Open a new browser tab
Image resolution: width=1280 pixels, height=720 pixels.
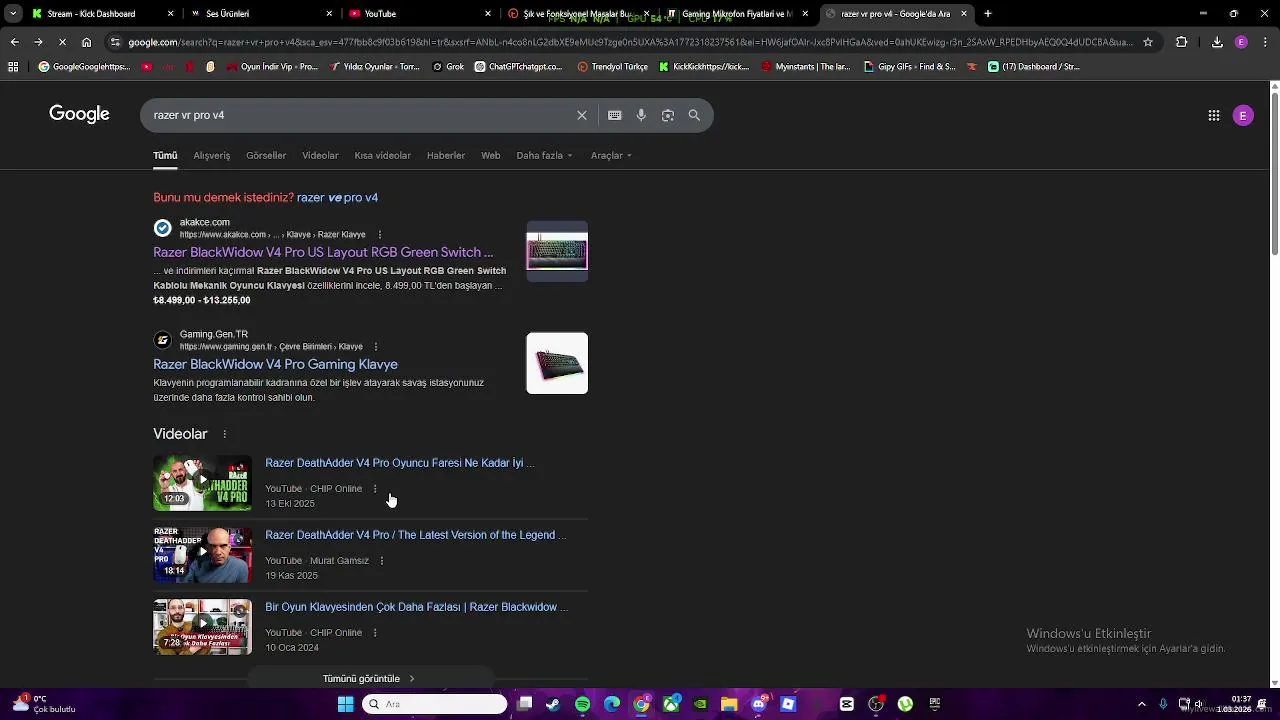tap(988, 13)
